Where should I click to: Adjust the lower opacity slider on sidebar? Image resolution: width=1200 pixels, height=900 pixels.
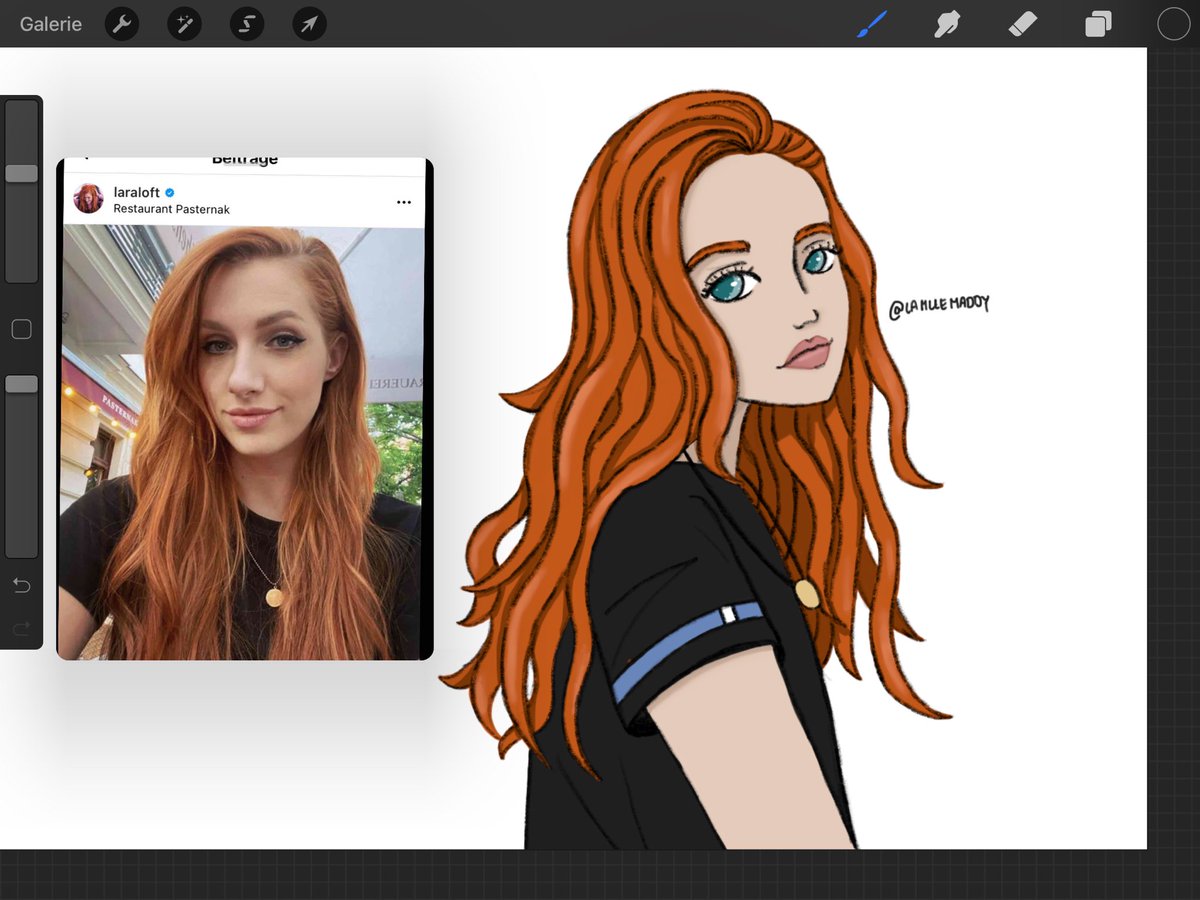pos(21,383)
